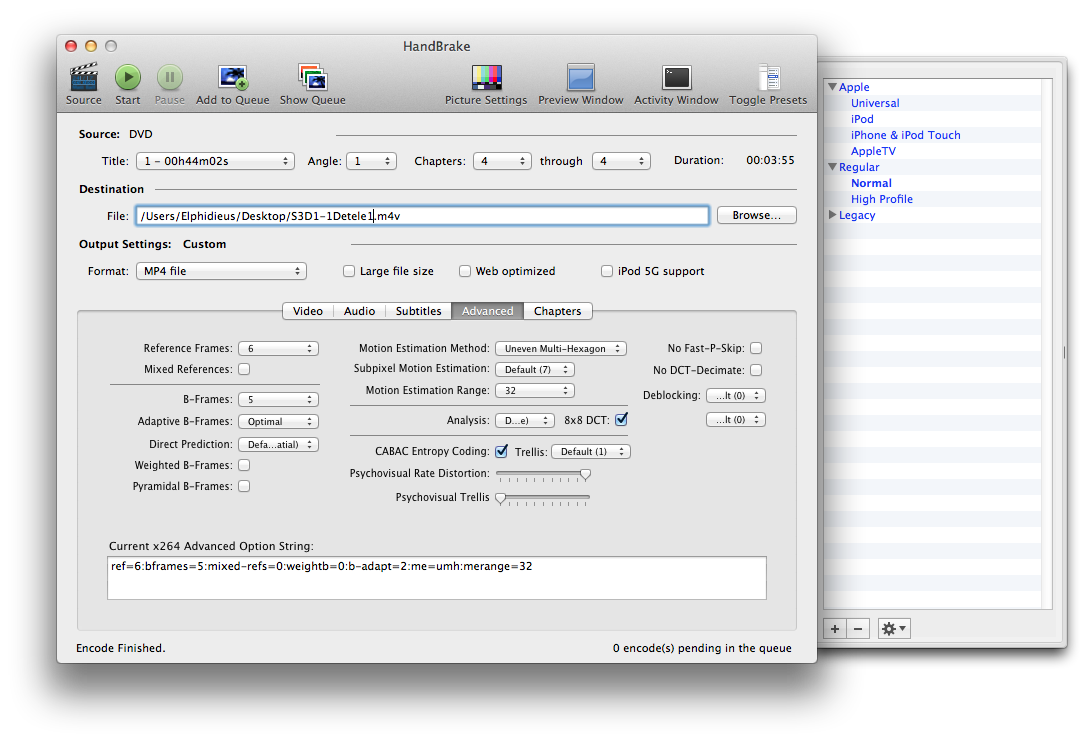Switch to the Chapters tab
The height and width of the screenshot is (742, 1083).
(557, 311)
